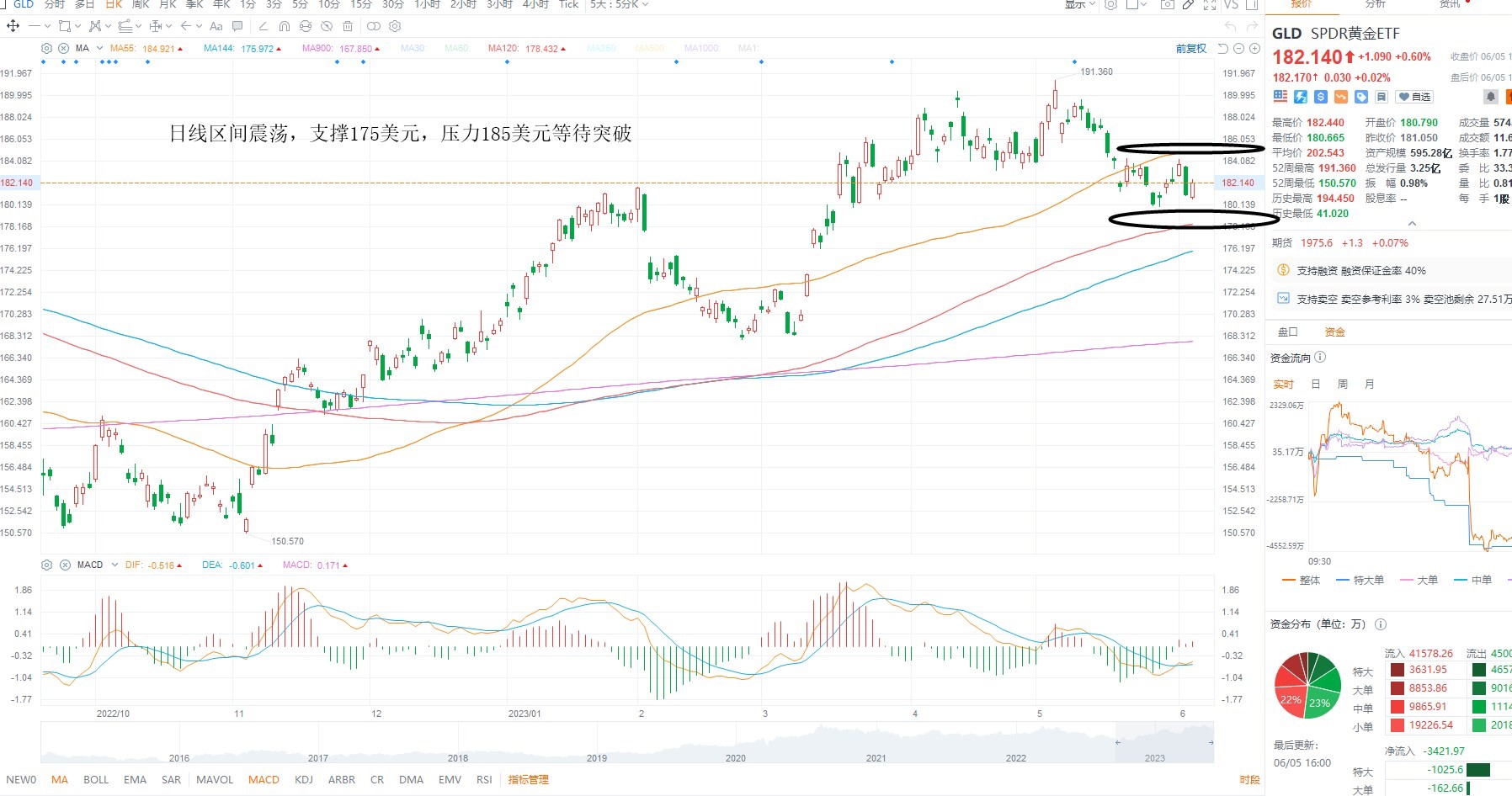Expand the arrow tool dropdown

[x=199, y=26]
